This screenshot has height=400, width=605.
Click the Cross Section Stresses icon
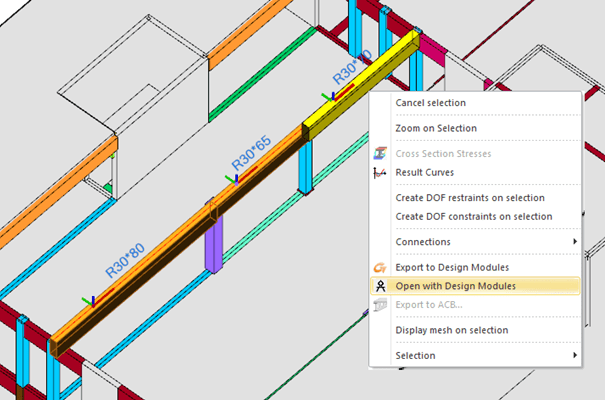(379, 154)
